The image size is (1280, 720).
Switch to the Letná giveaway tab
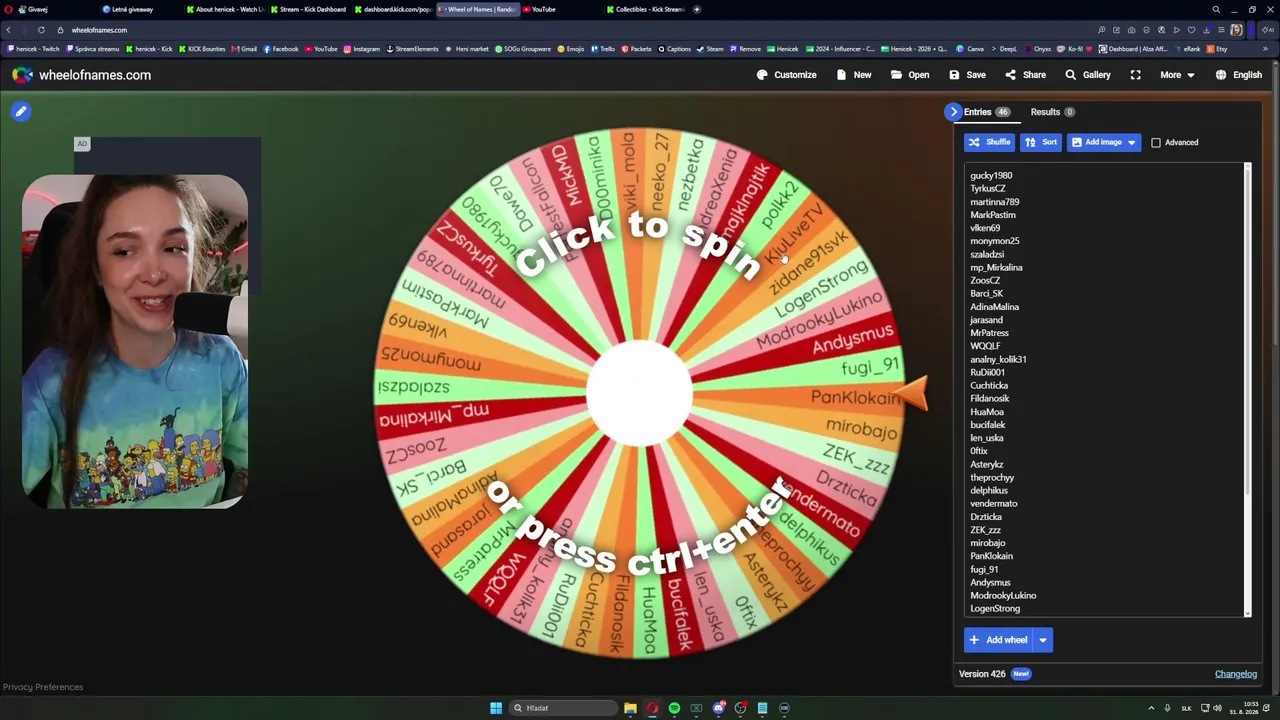click(x=132, y=9)
